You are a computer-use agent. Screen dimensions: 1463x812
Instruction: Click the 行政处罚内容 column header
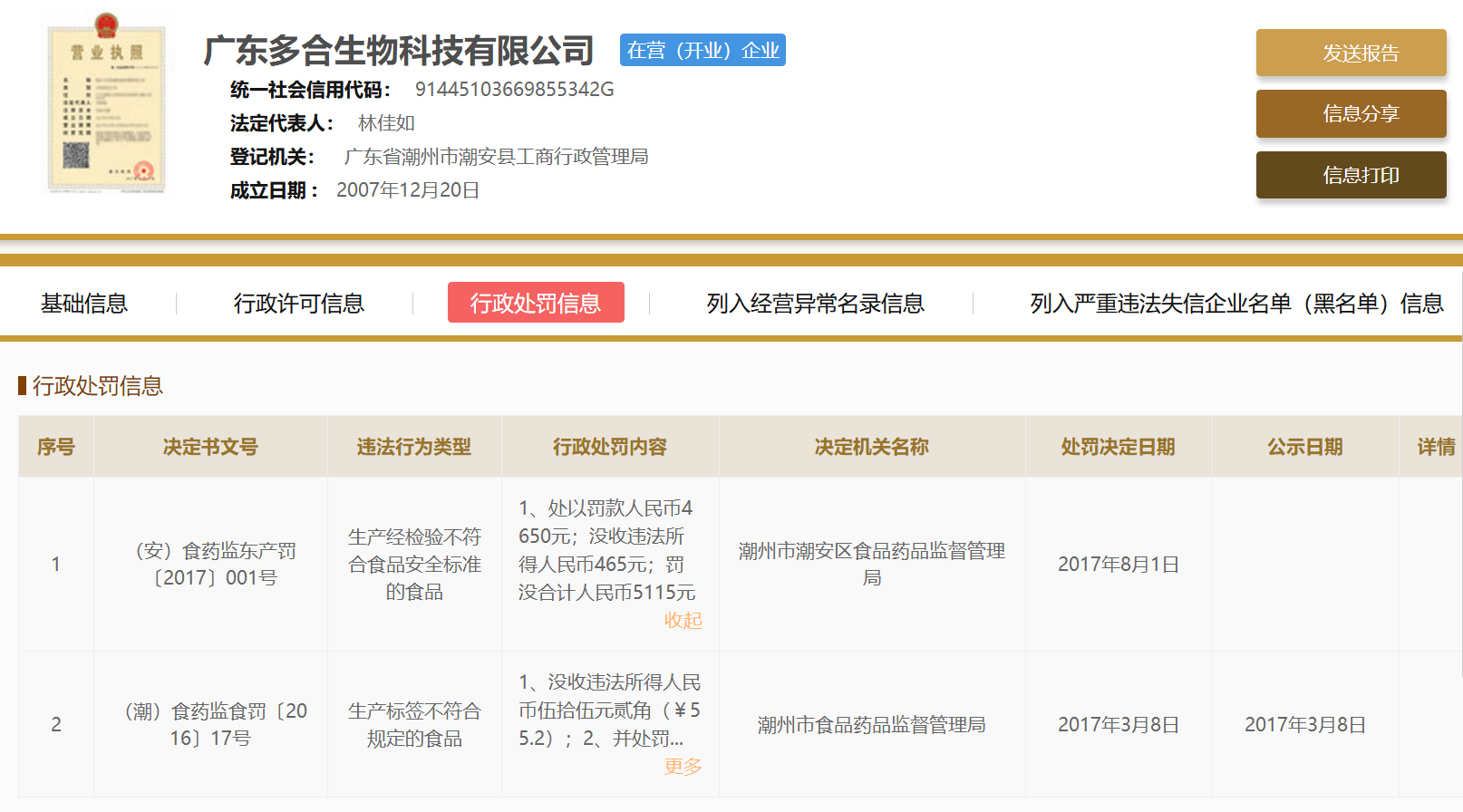[610, 447]
